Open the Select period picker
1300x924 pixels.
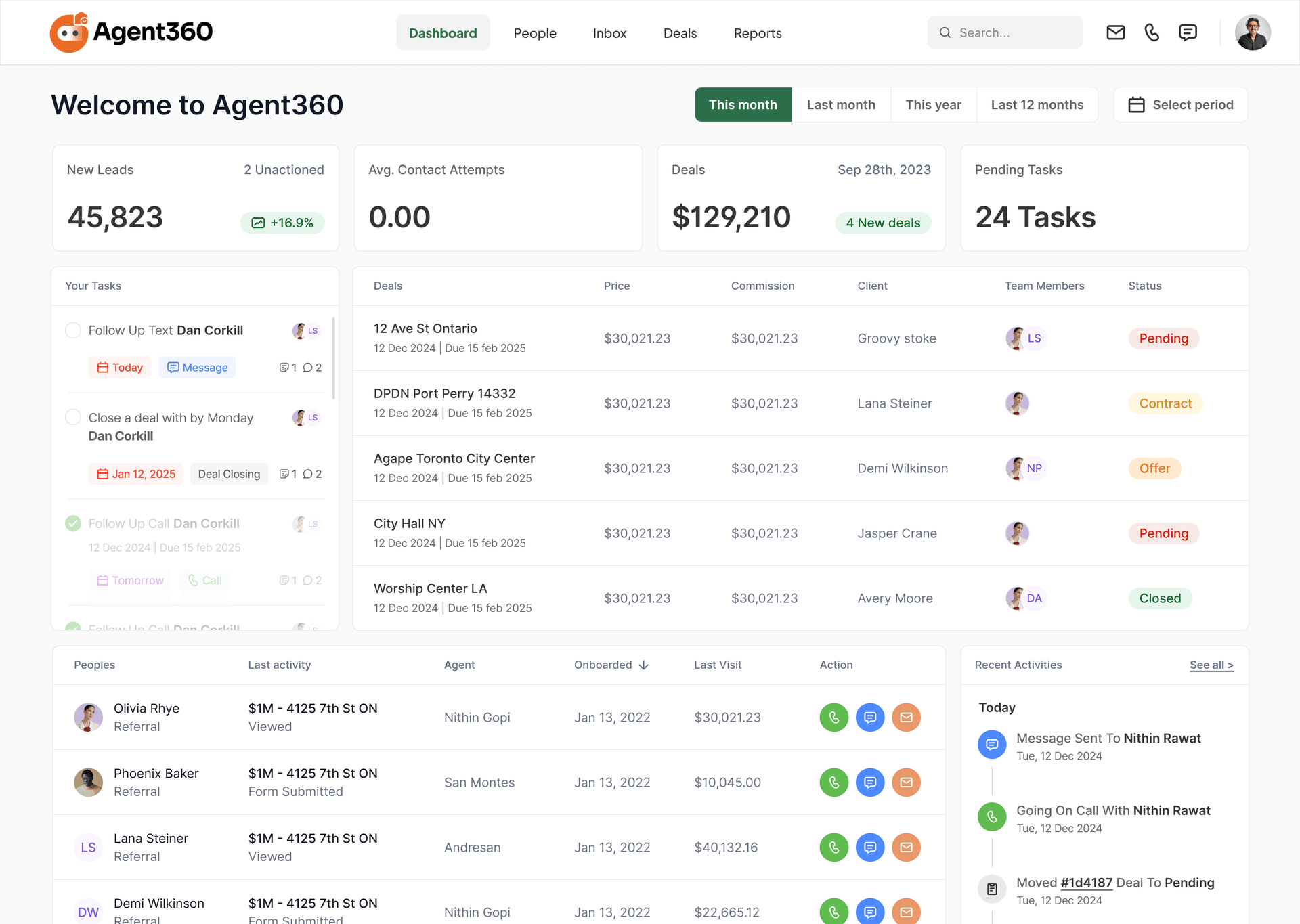point(1180,104)
